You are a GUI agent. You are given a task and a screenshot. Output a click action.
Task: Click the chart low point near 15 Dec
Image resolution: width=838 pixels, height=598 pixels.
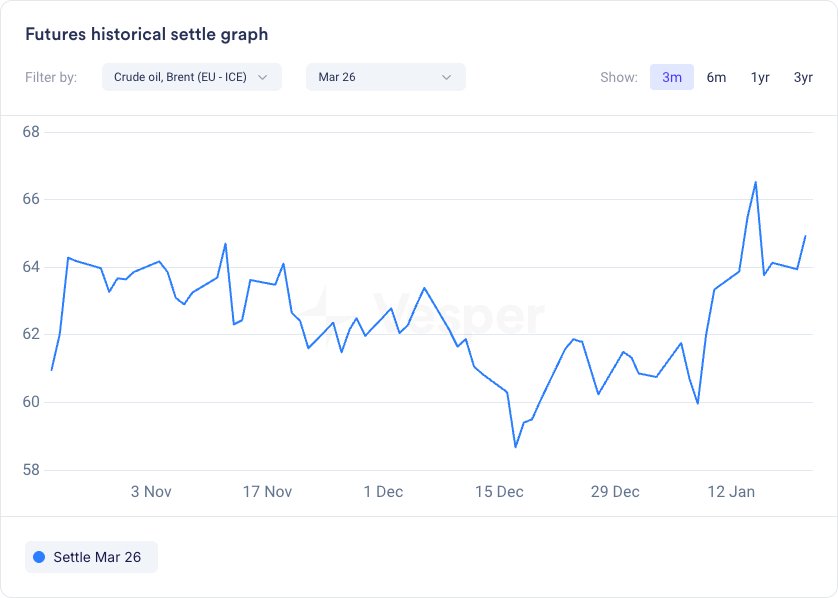click(x=516, y=446)
